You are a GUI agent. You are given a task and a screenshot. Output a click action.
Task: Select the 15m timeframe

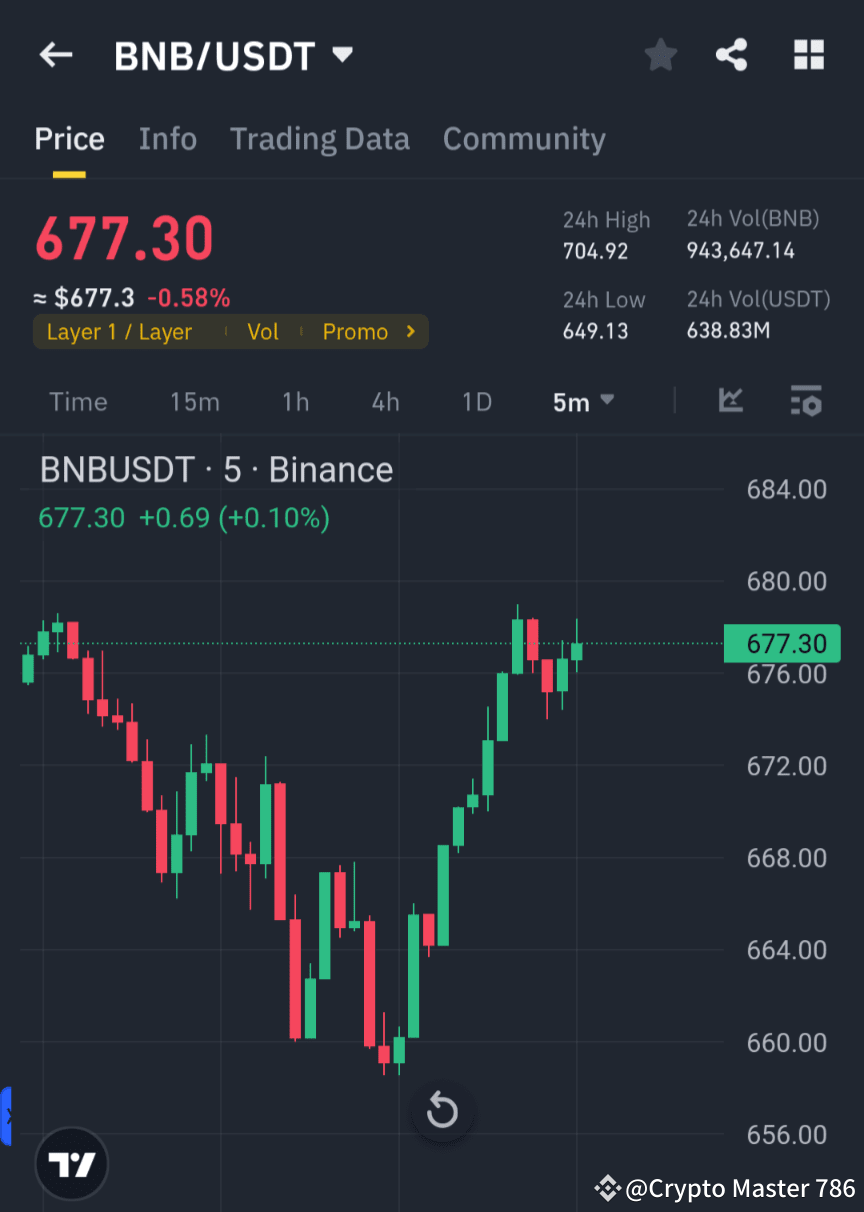point(194,402)
